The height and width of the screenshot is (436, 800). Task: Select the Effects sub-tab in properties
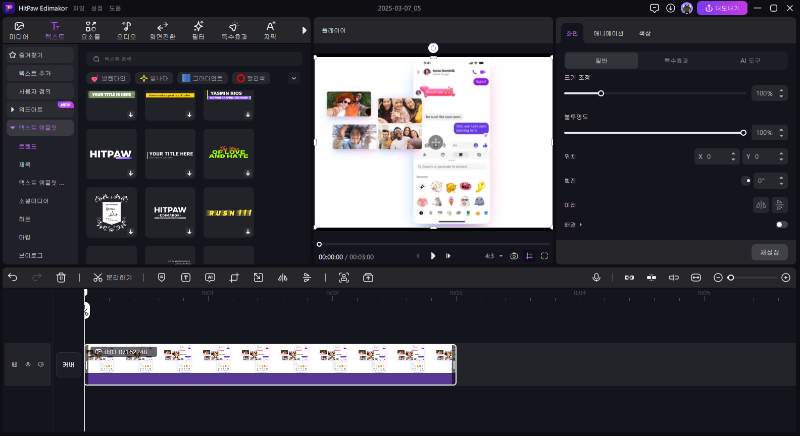click(676, 60)
